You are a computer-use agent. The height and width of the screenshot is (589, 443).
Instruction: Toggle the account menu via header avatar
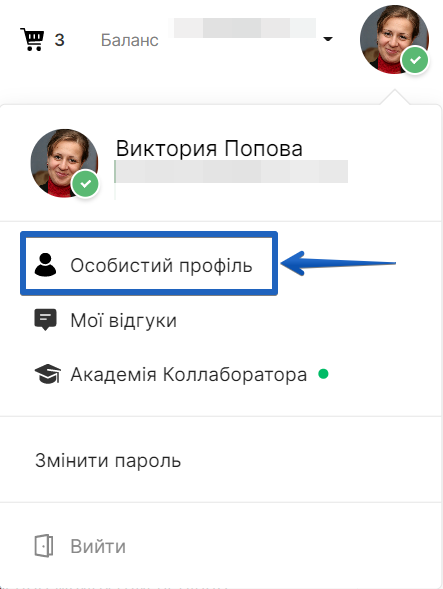394,39
